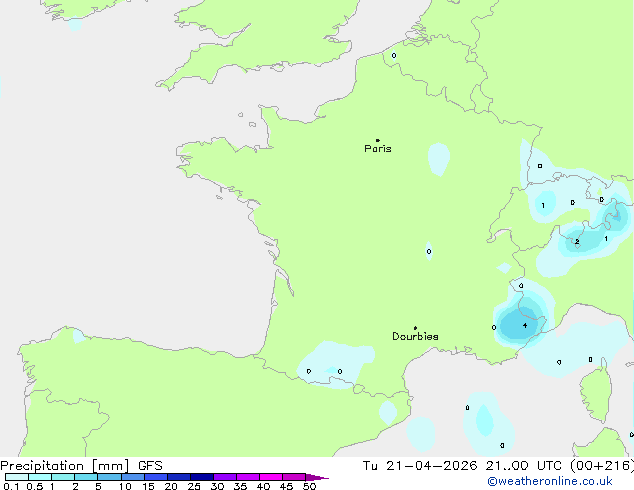634x490 pixels.
Task: Click the 'Precipitation [mm]' title text
Action: pyautogui.click(x=65, y=466)
